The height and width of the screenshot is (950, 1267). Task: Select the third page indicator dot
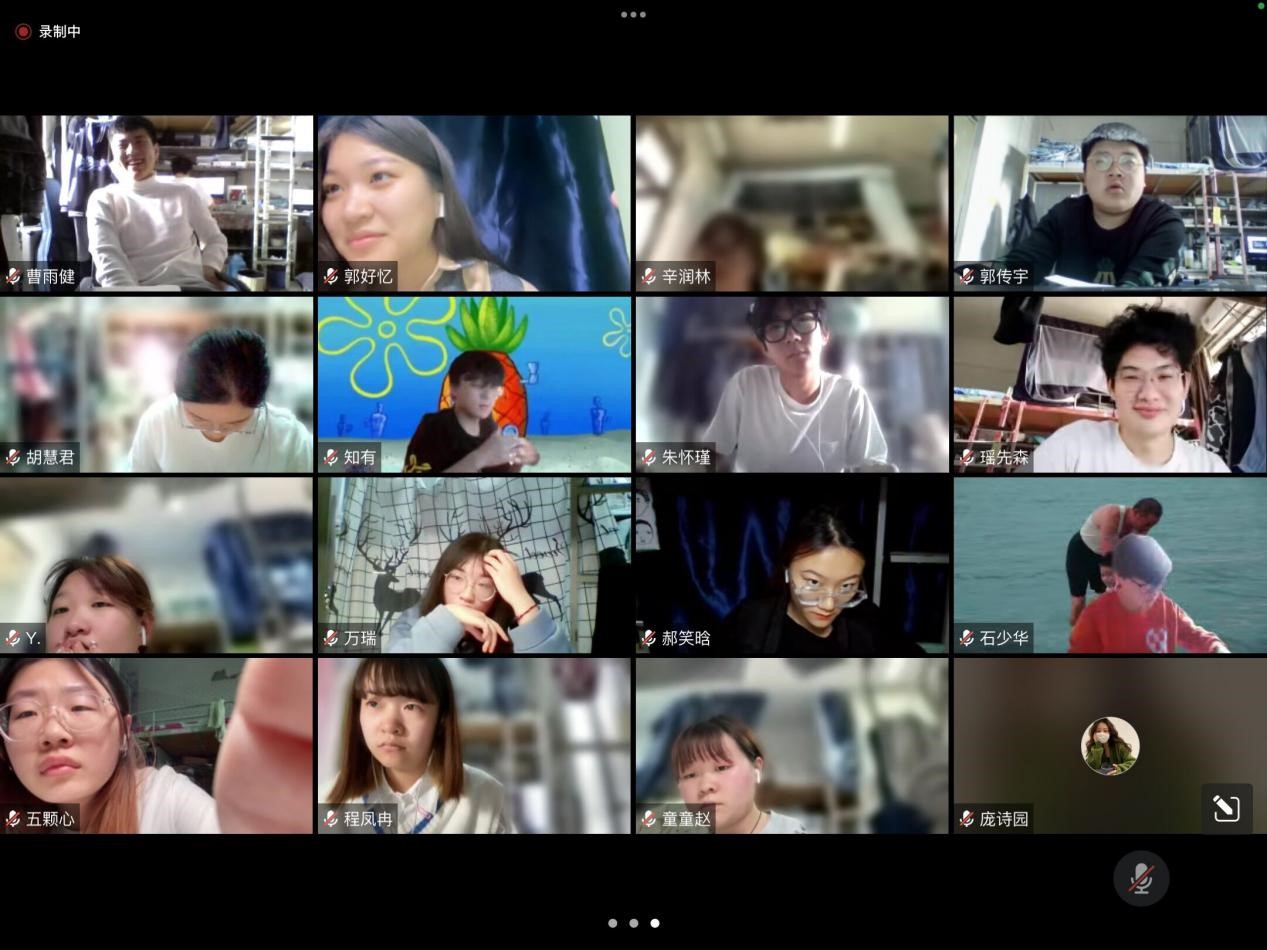655,923
